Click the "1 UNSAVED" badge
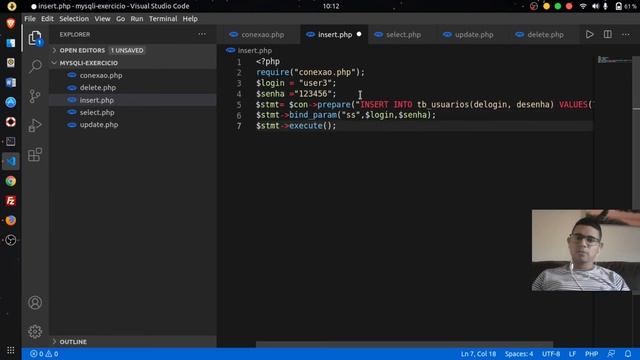This screenshot has height=360, width=640. (x=127, y=50)
